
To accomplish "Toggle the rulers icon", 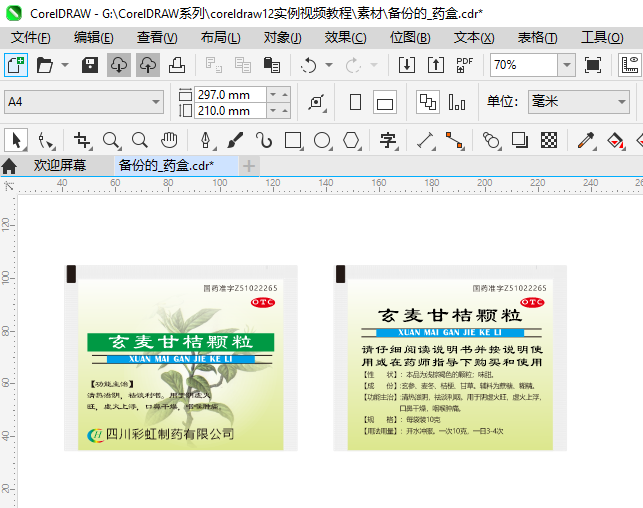I will click(630, 65).
